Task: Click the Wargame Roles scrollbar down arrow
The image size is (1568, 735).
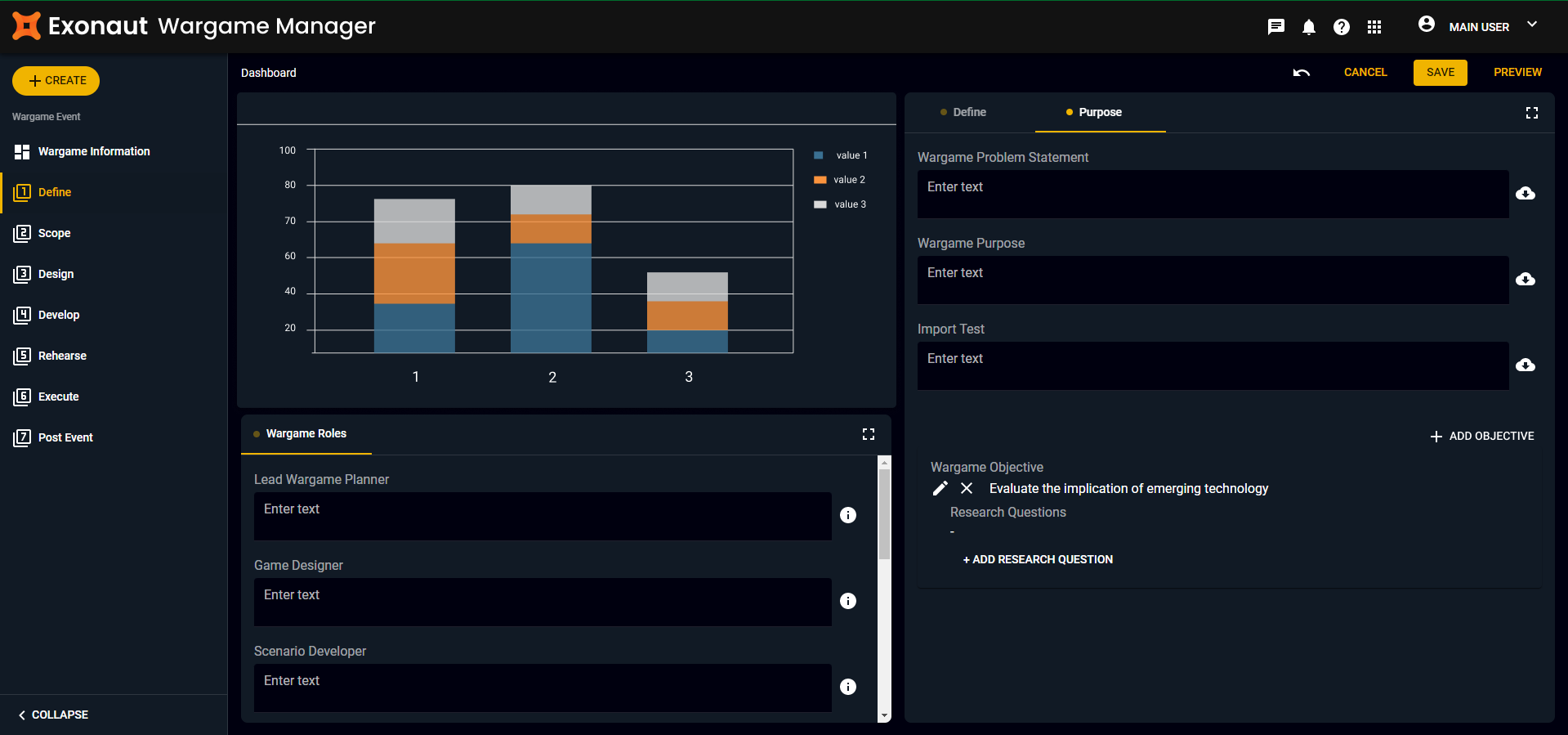Action: [x=884, y=716]
